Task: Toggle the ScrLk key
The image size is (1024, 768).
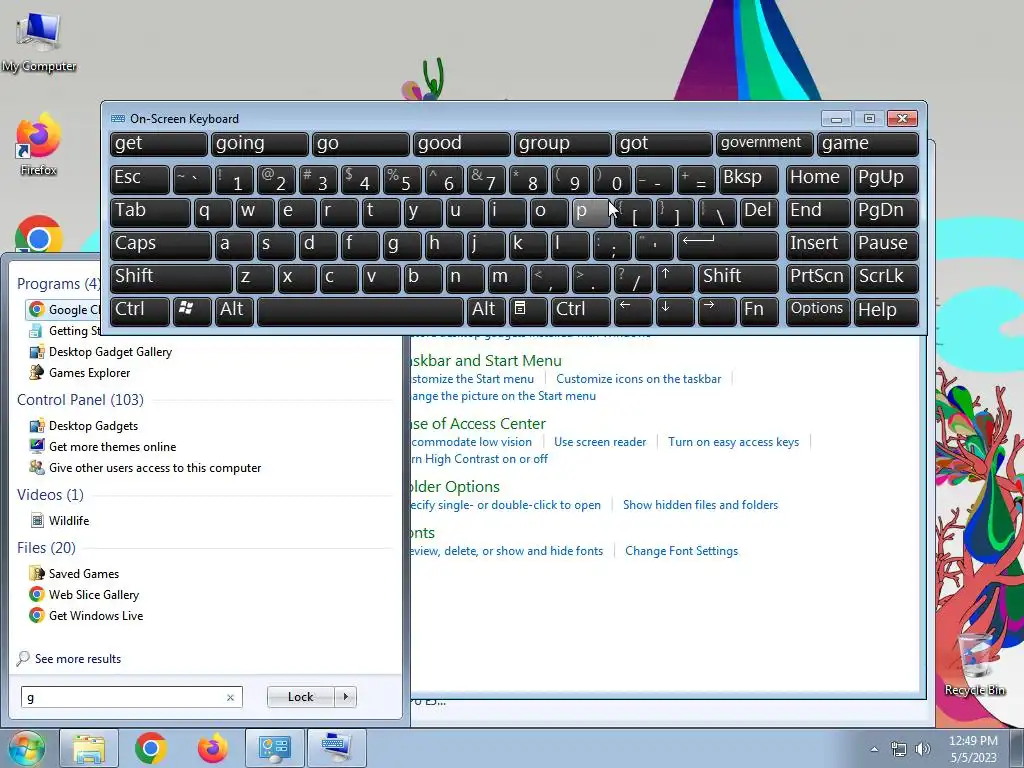Action: coord(886,278)
